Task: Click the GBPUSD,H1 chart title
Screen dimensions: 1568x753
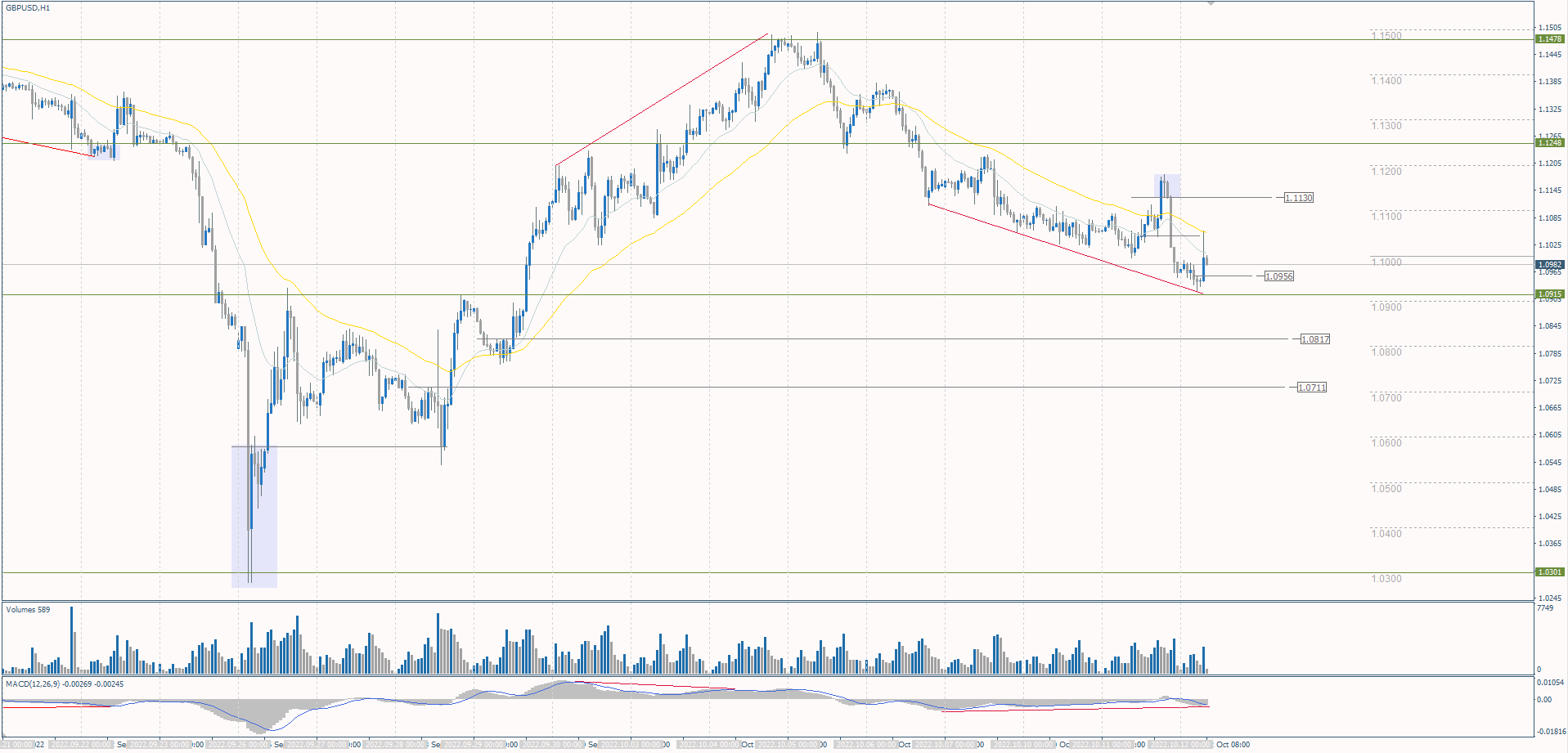Action: click(28, 8)
